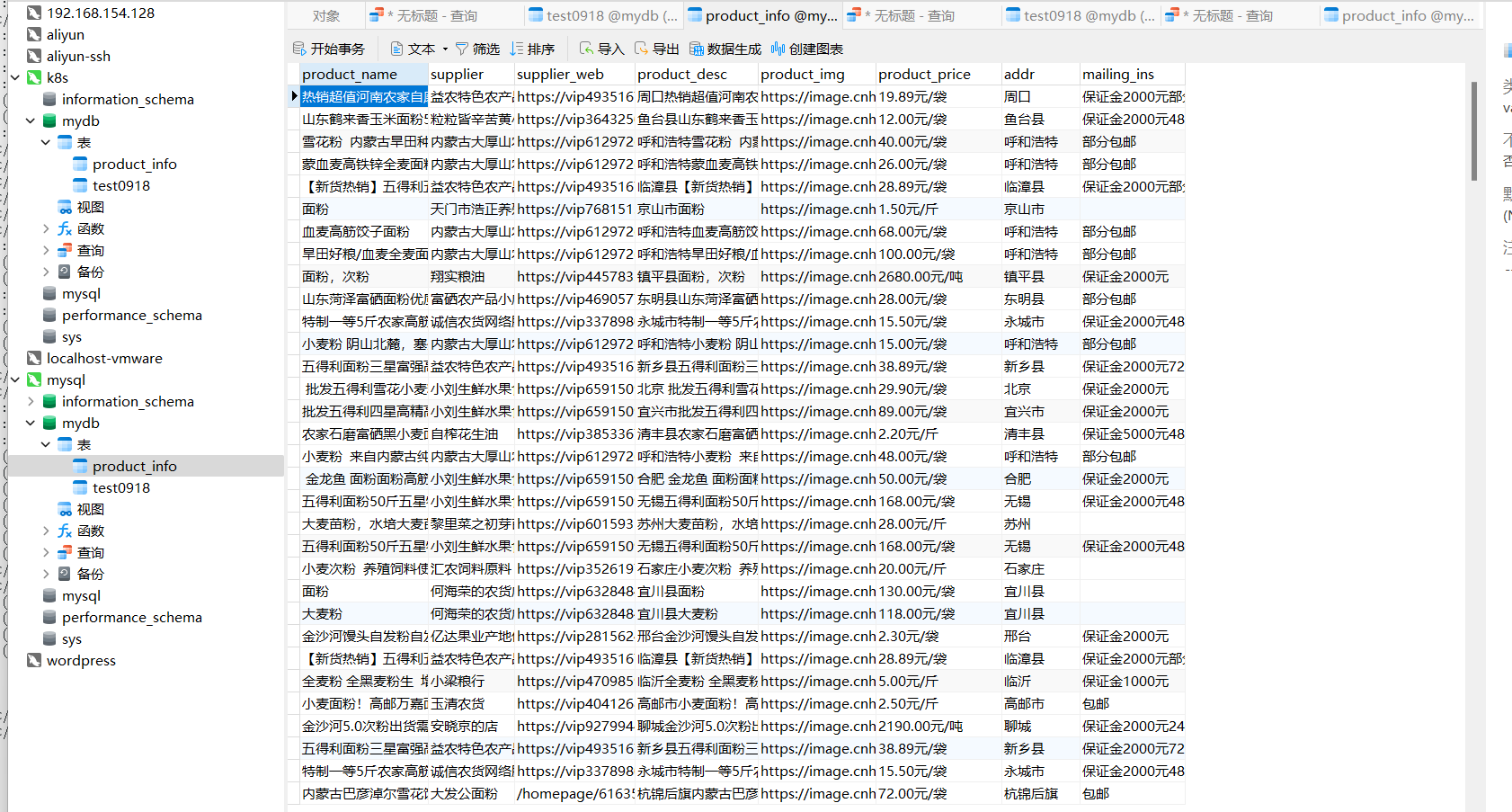Expand the 备份 (Backups) node under k8s mydb

coord(46,272)
